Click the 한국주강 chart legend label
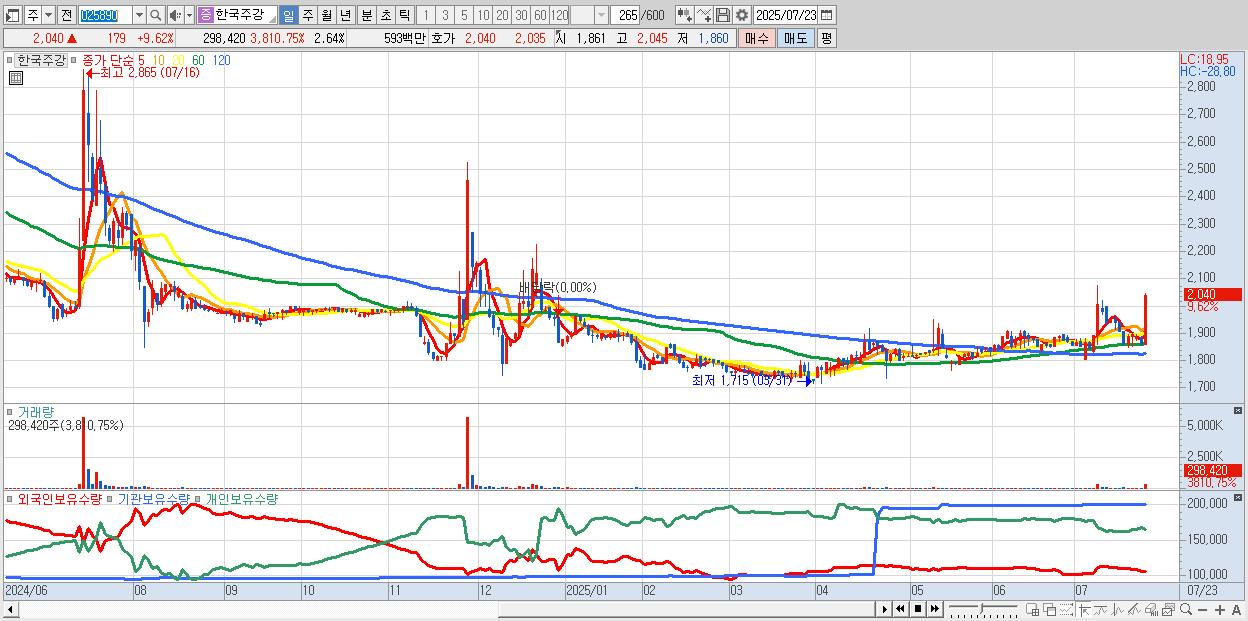 point(41,60)
